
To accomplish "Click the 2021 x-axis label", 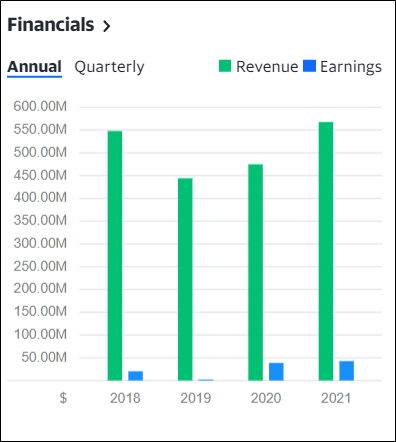I will click(x=336, y=398).
